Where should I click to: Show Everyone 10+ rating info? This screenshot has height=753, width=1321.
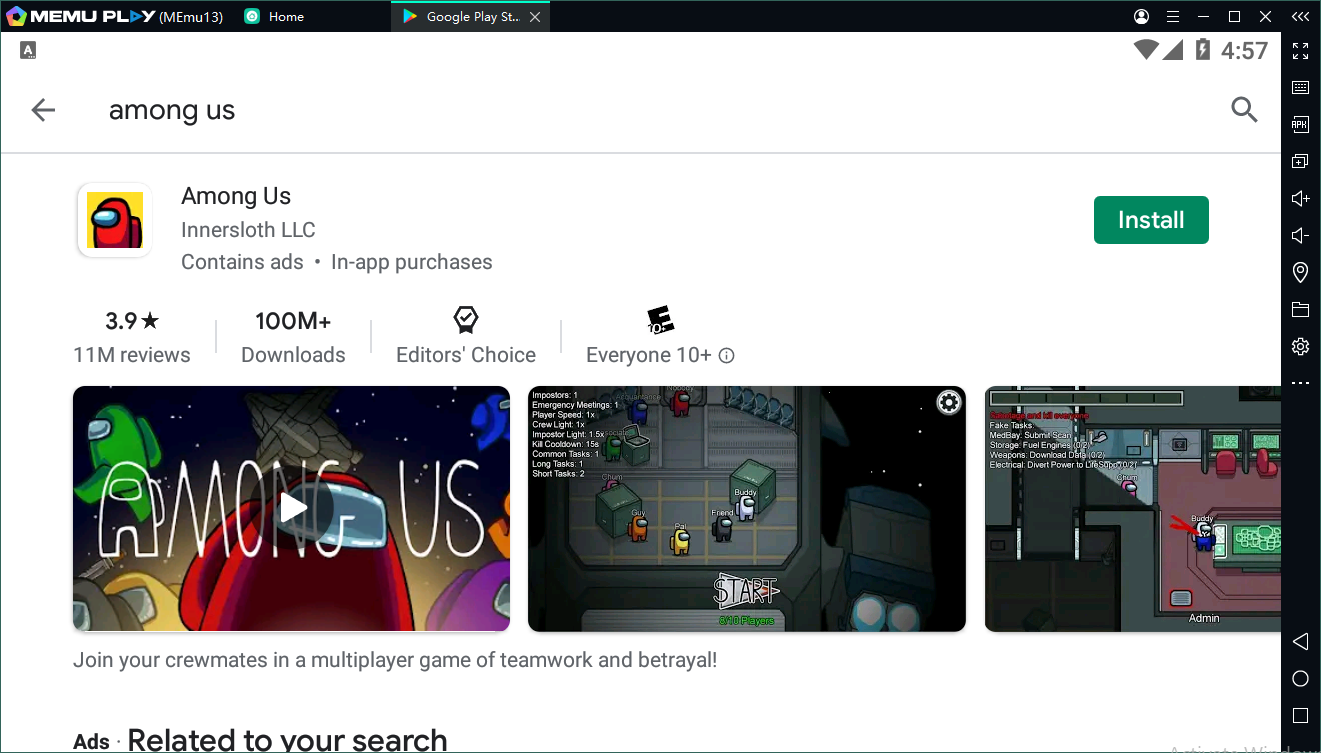(727, 356)
